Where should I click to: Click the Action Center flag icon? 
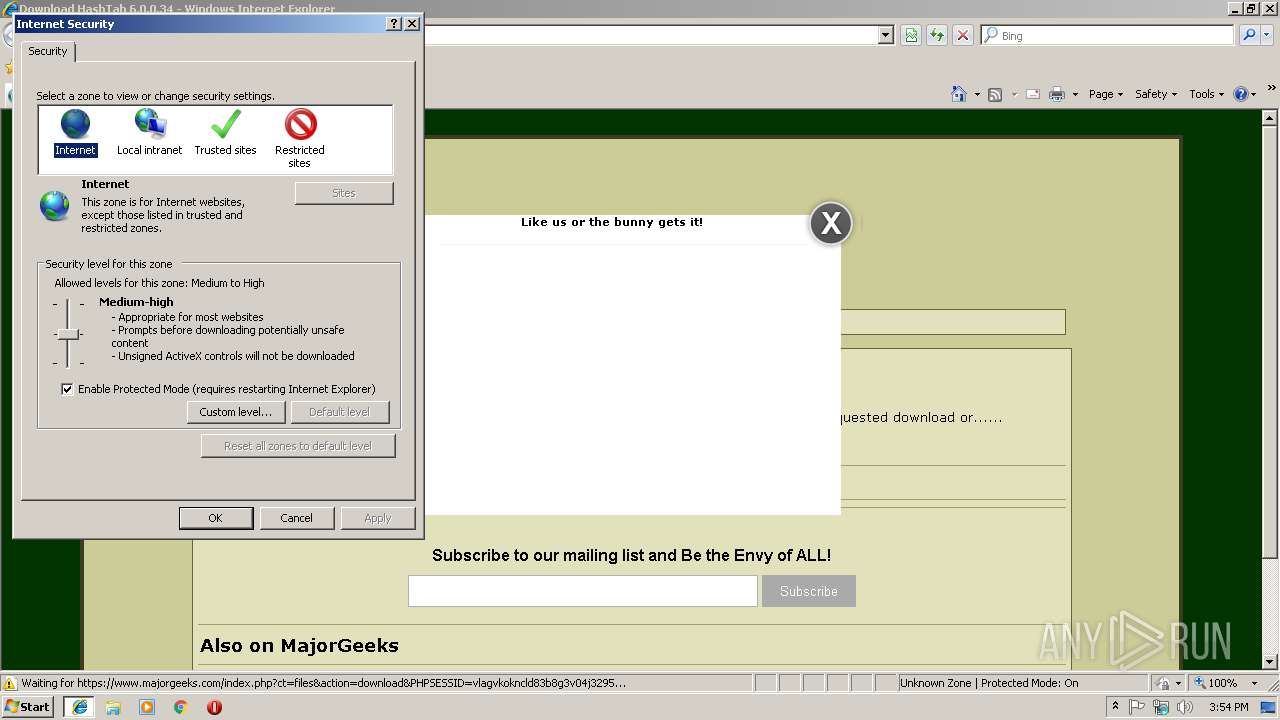[x=1138, y=707]
